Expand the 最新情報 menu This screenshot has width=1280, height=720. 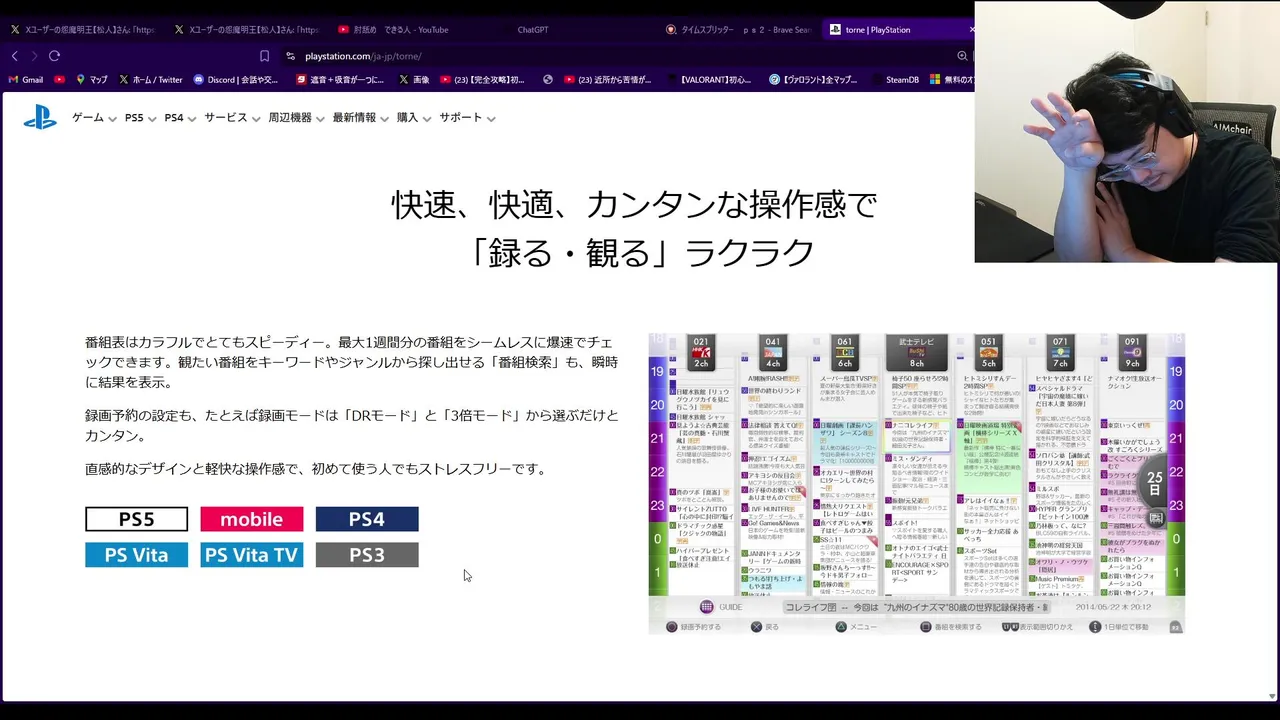point(360,118)
